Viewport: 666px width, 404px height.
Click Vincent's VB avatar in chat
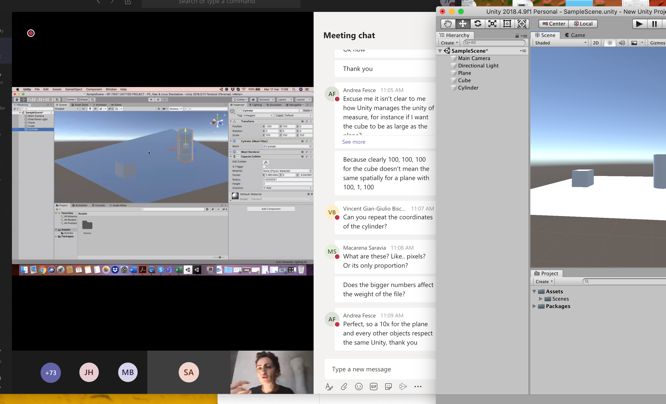point(332,212)
